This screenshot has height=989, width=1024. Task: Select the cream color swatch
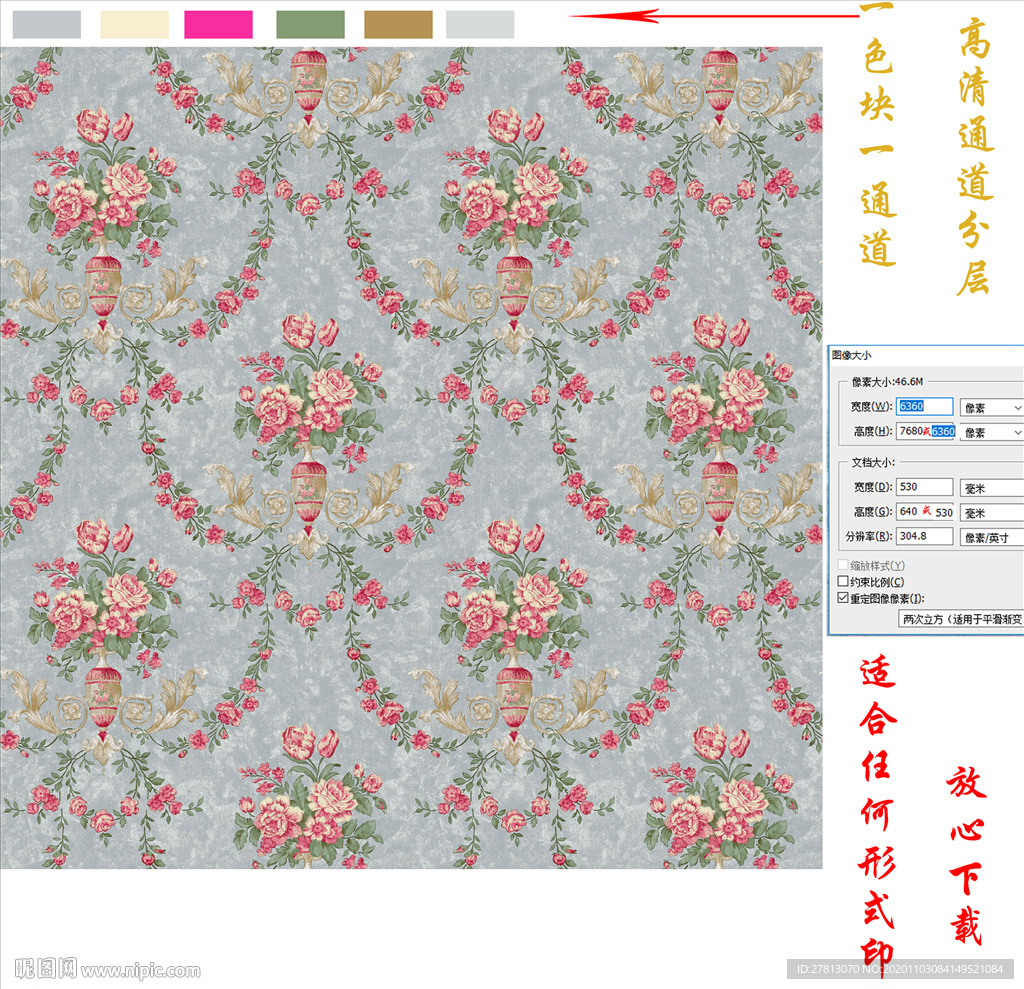pos(135,25)
